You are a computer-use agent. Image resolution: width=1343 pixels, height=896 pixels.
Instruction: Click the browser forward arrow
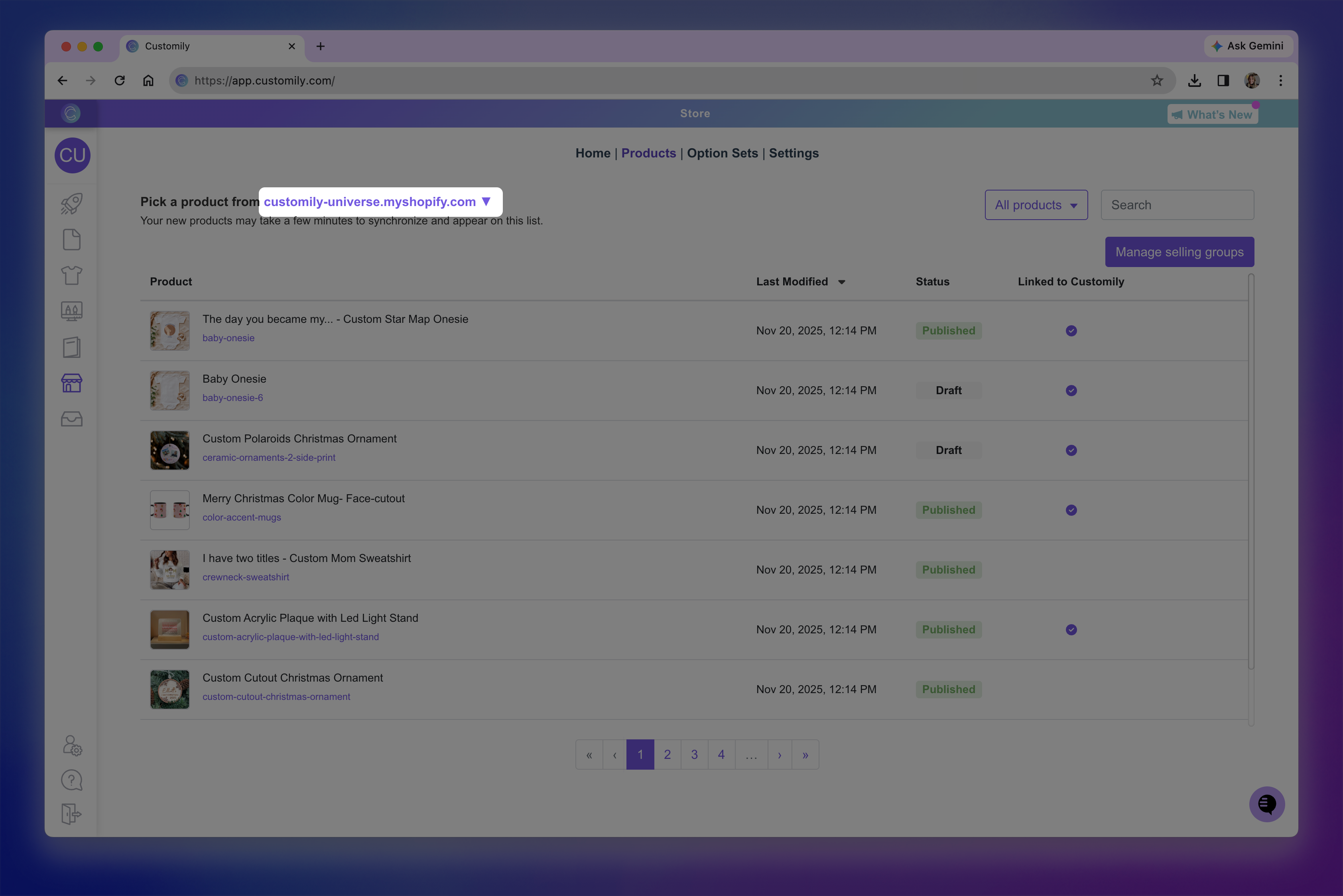click(x=91, y=81)
